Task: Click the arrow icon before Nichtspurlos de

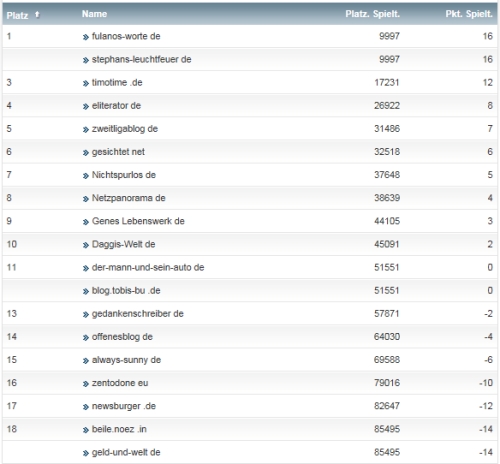Action: click(86, 176)
